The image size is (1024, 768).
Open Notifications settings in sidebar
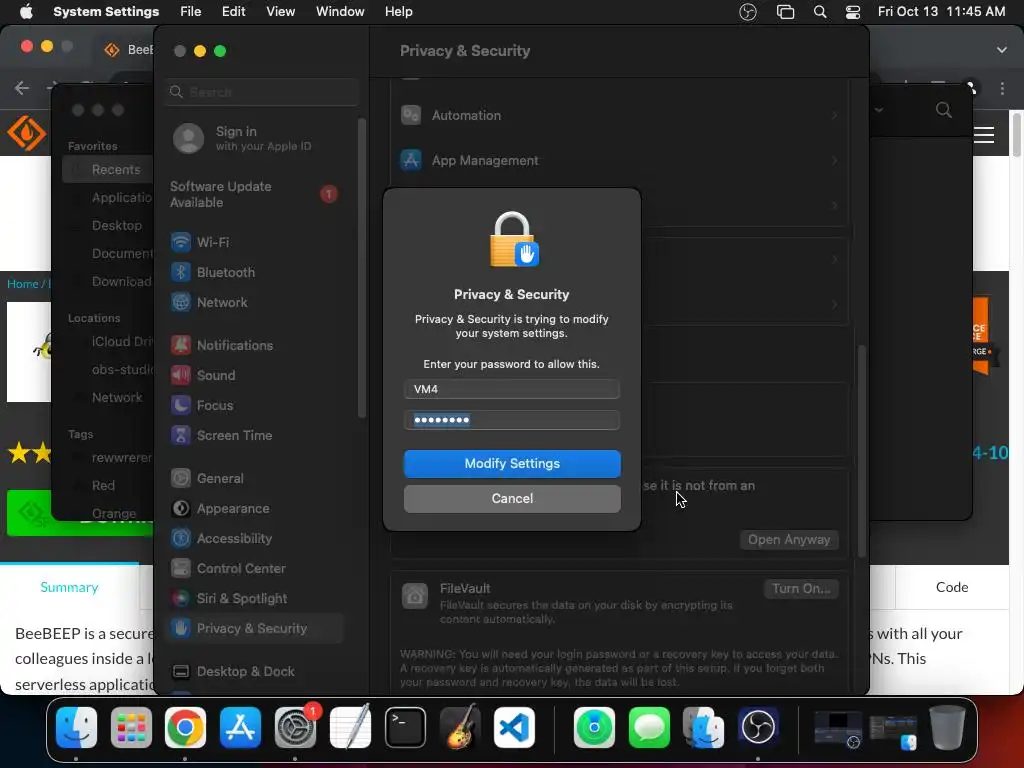pyautogui.click(x=222, y=345)
